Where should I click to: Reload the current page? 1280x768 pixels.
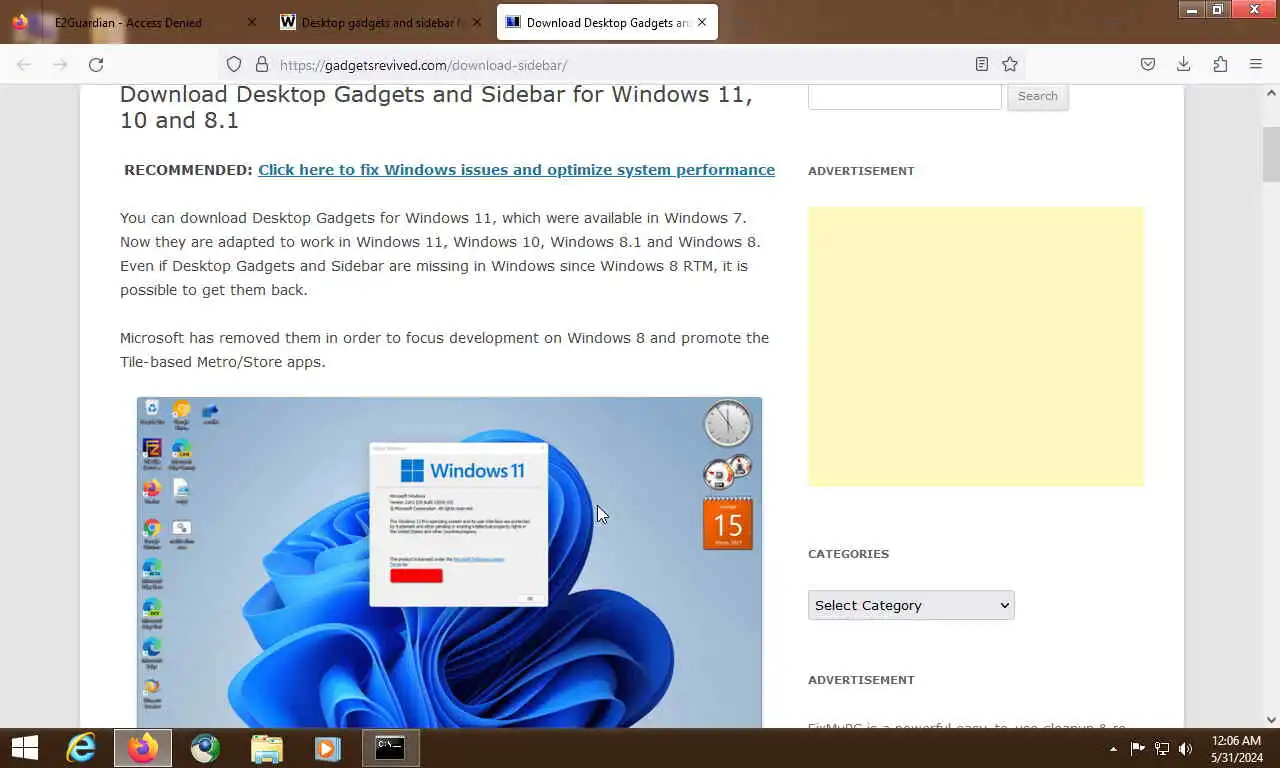tap(96, 65)
